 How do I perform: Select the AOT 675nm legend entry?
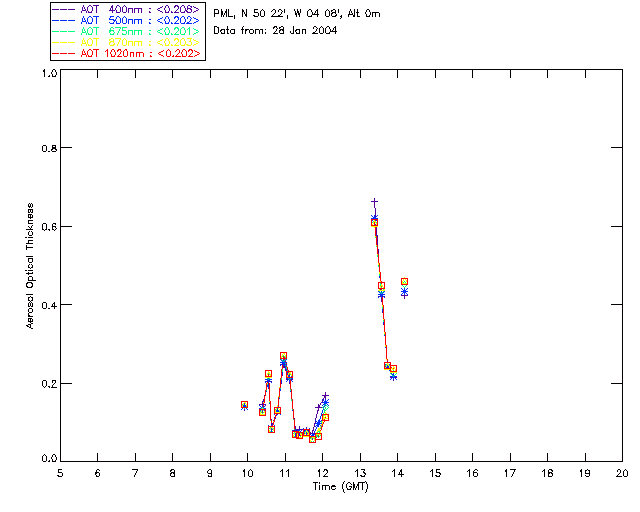(x=126, y=31)
